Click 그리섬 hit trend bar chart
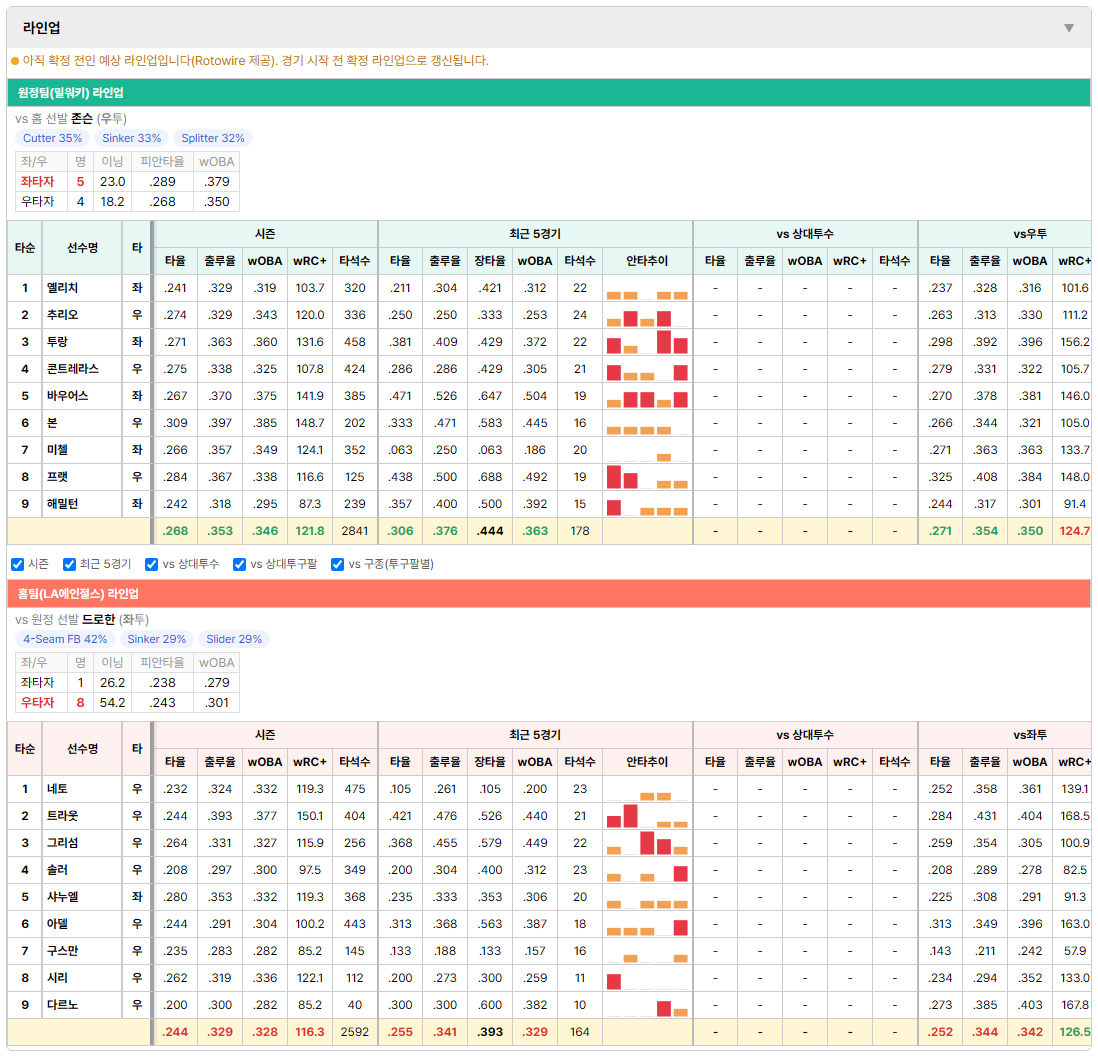 tap(647, 843)
